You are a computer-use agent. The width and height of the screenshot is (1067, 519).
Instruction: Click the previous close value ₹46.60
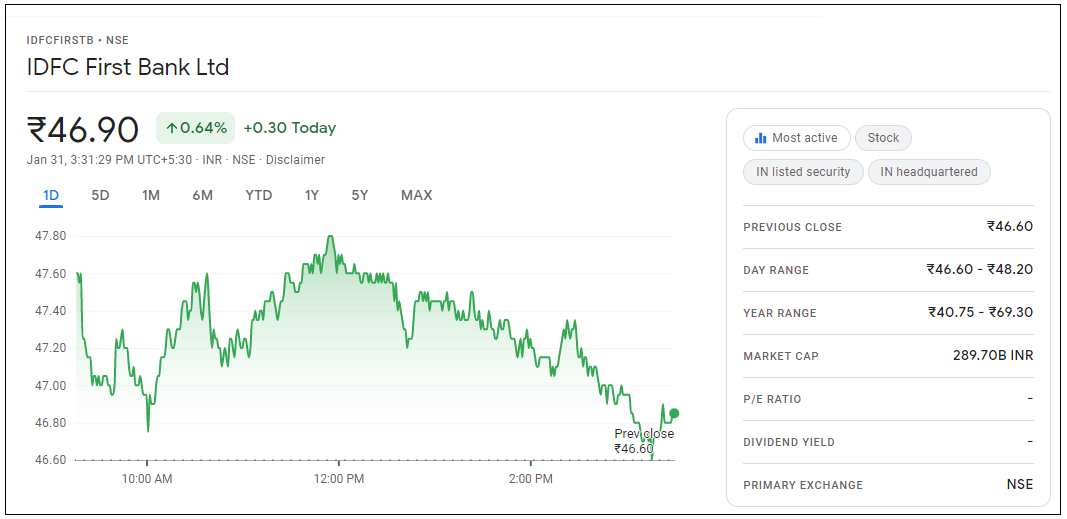pyautogui.click(x=1010, y=226)
